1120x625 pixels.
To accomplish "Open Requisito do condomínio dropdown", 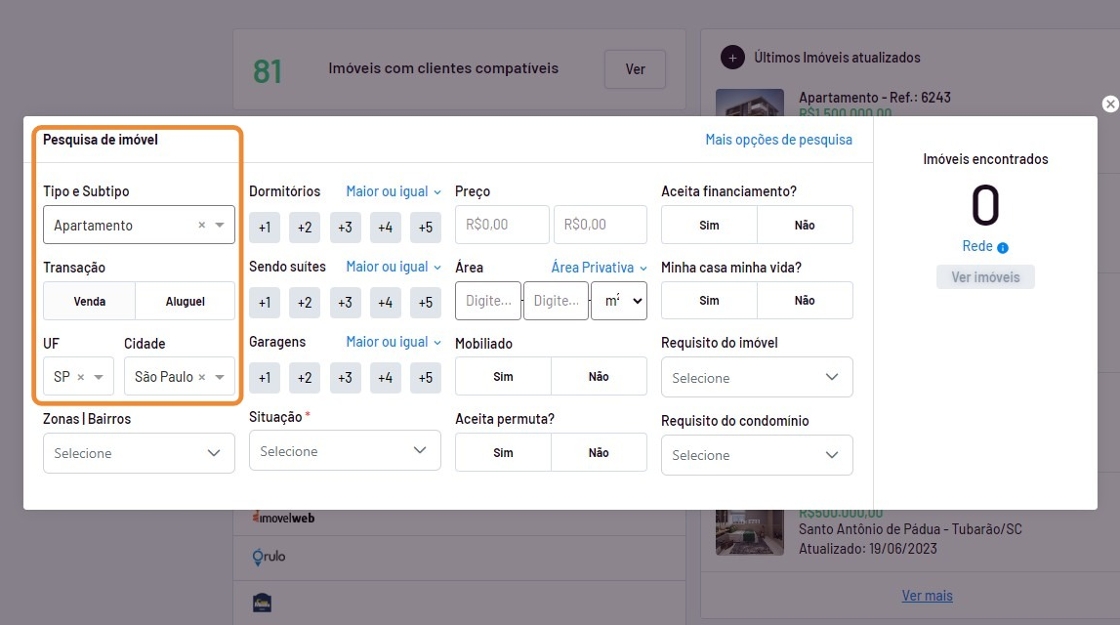I will (756, 455).
